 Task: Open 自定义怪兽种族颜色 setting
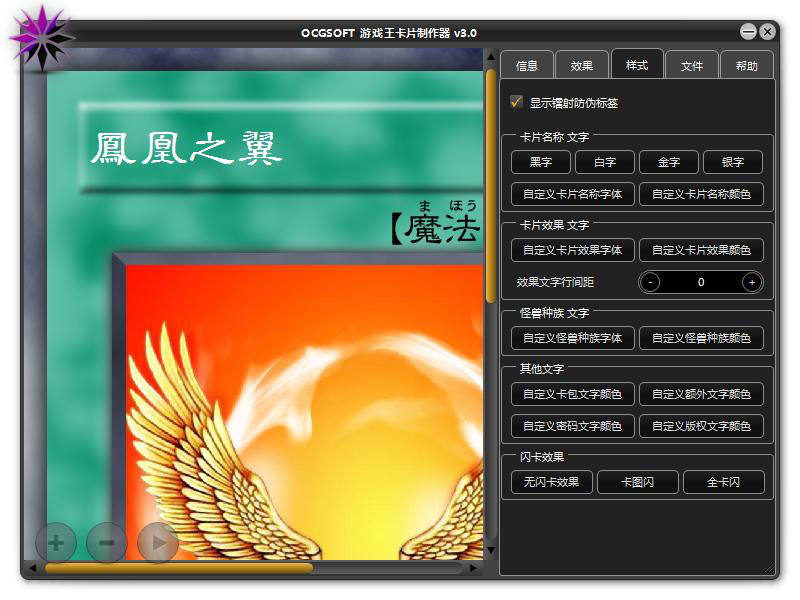pyautogui.click(x=701, y=338)
